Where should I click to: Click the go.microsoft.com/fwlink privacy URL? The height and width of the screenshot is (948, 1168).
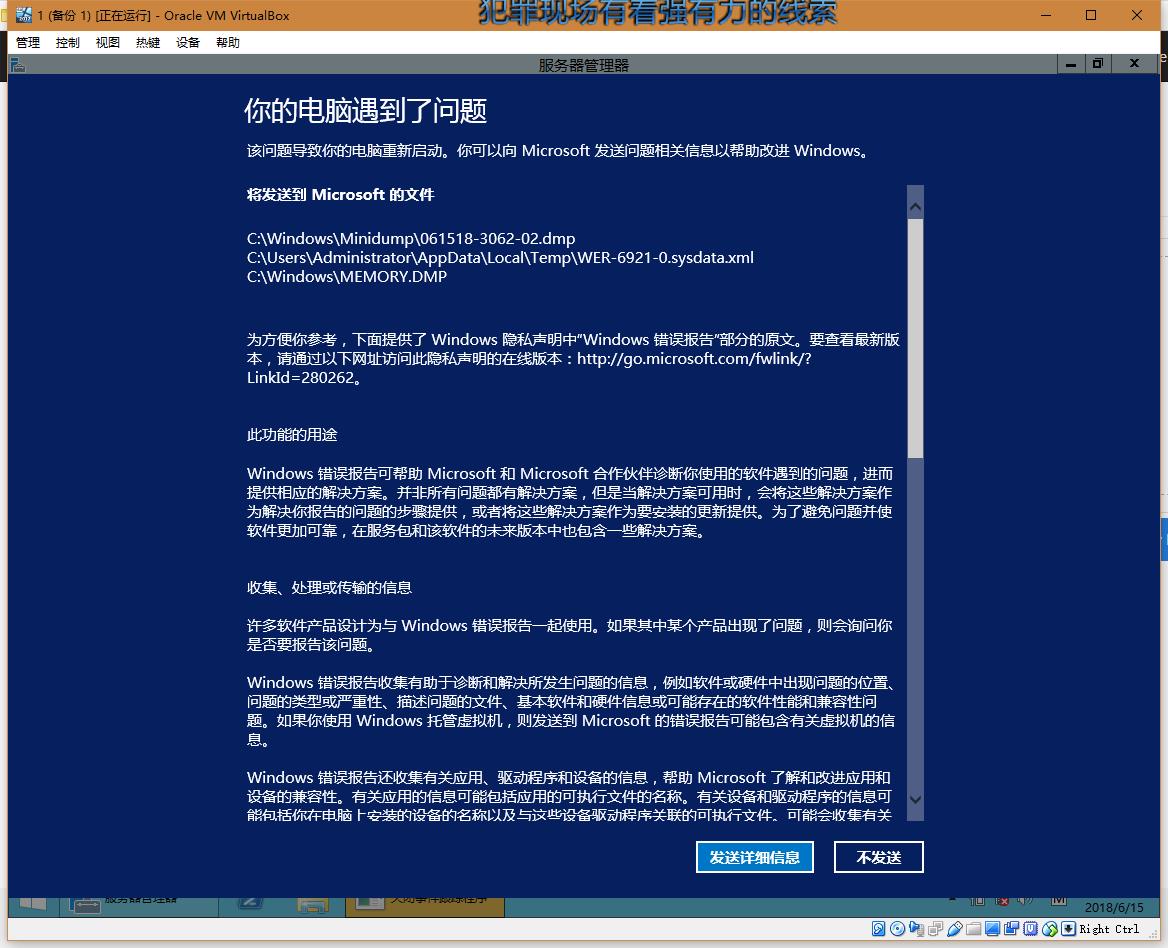click(x=694, y=359)
